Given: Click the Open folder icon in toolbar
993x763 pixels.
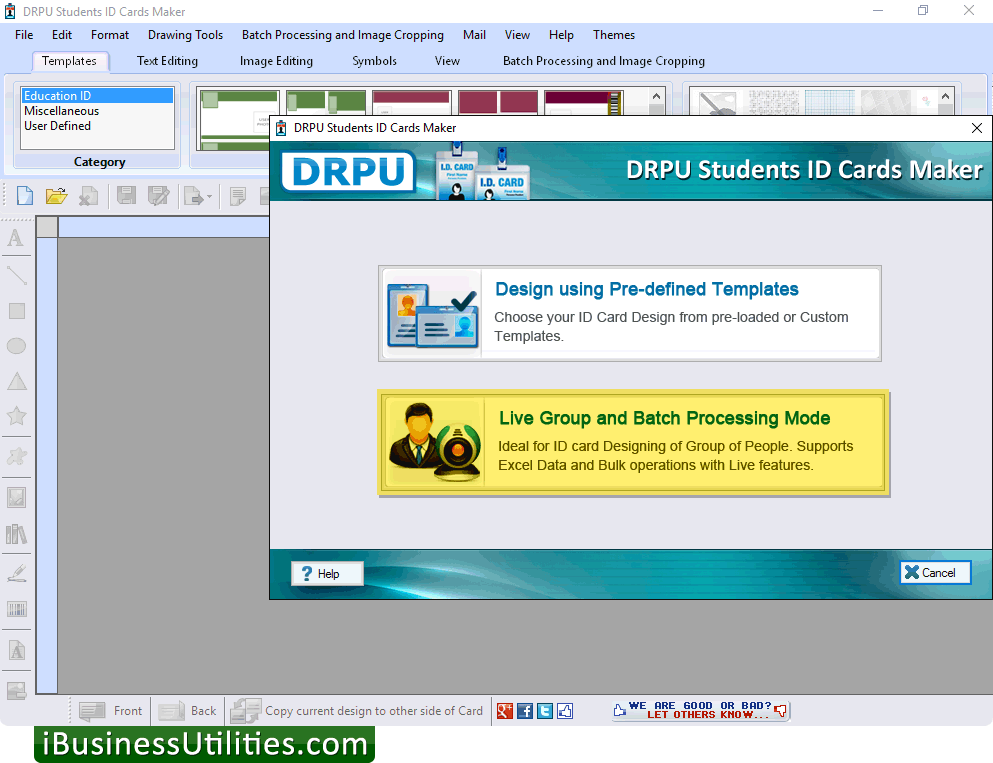Looking at the screenshot, I should (x=56, y=196).
